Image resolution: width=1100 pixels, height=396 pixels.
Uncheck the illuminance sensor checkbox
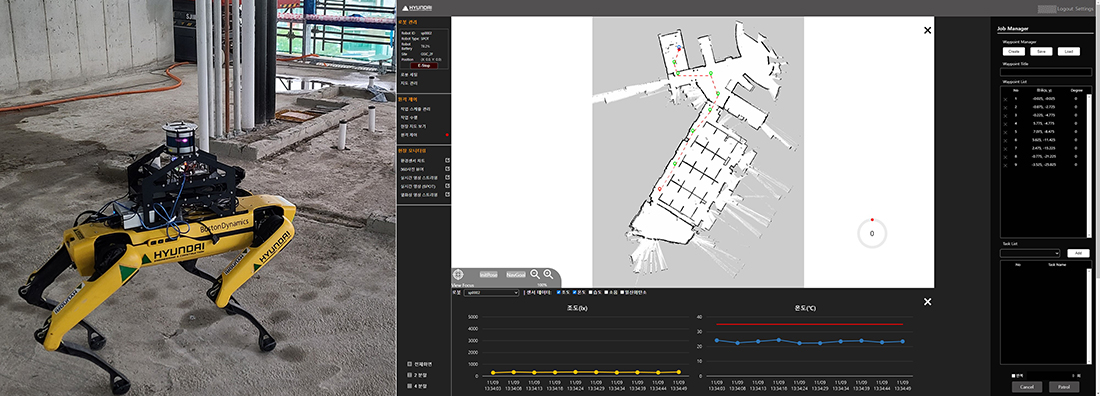pos(558,292)
